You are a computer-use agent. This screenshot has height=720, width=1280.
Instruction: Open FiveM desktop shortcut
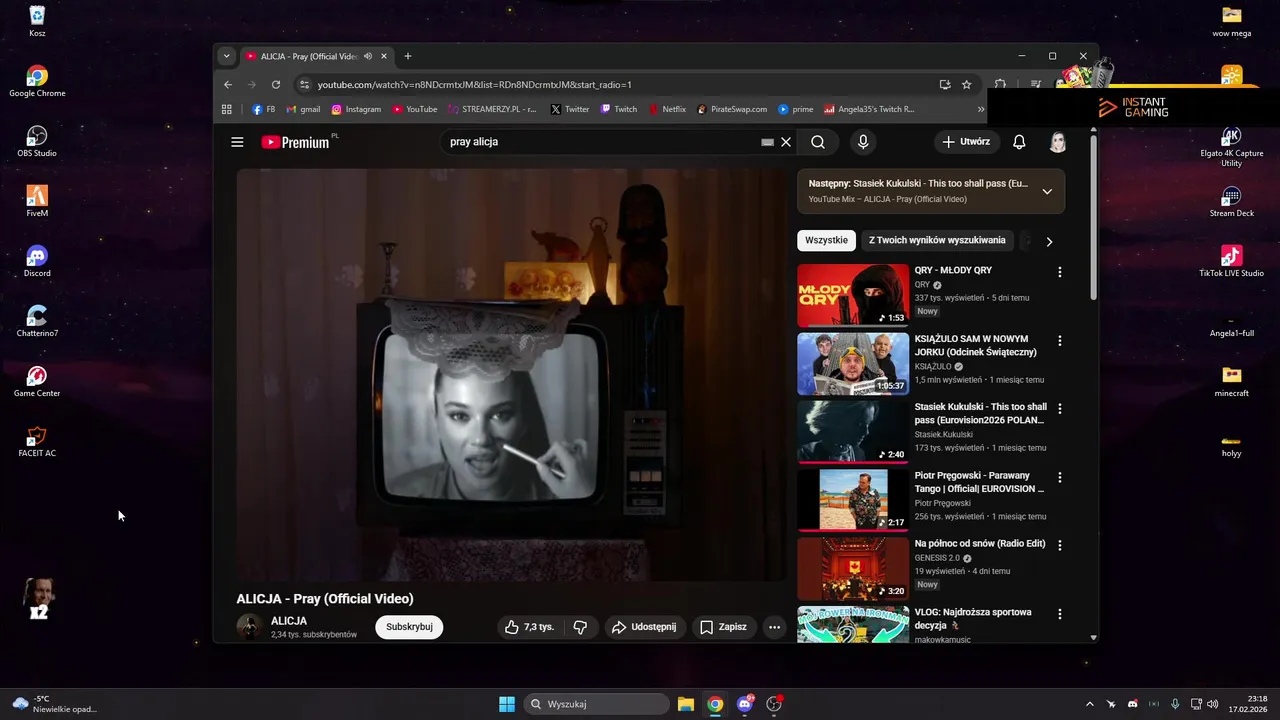click(37, 201)
